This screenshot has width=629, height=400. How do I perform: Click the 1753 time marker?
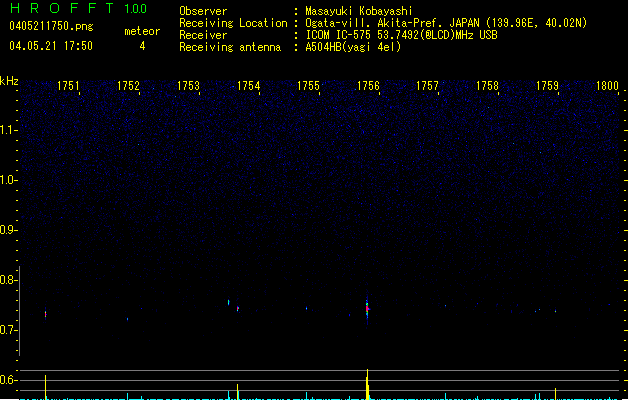tap(188, 86)
